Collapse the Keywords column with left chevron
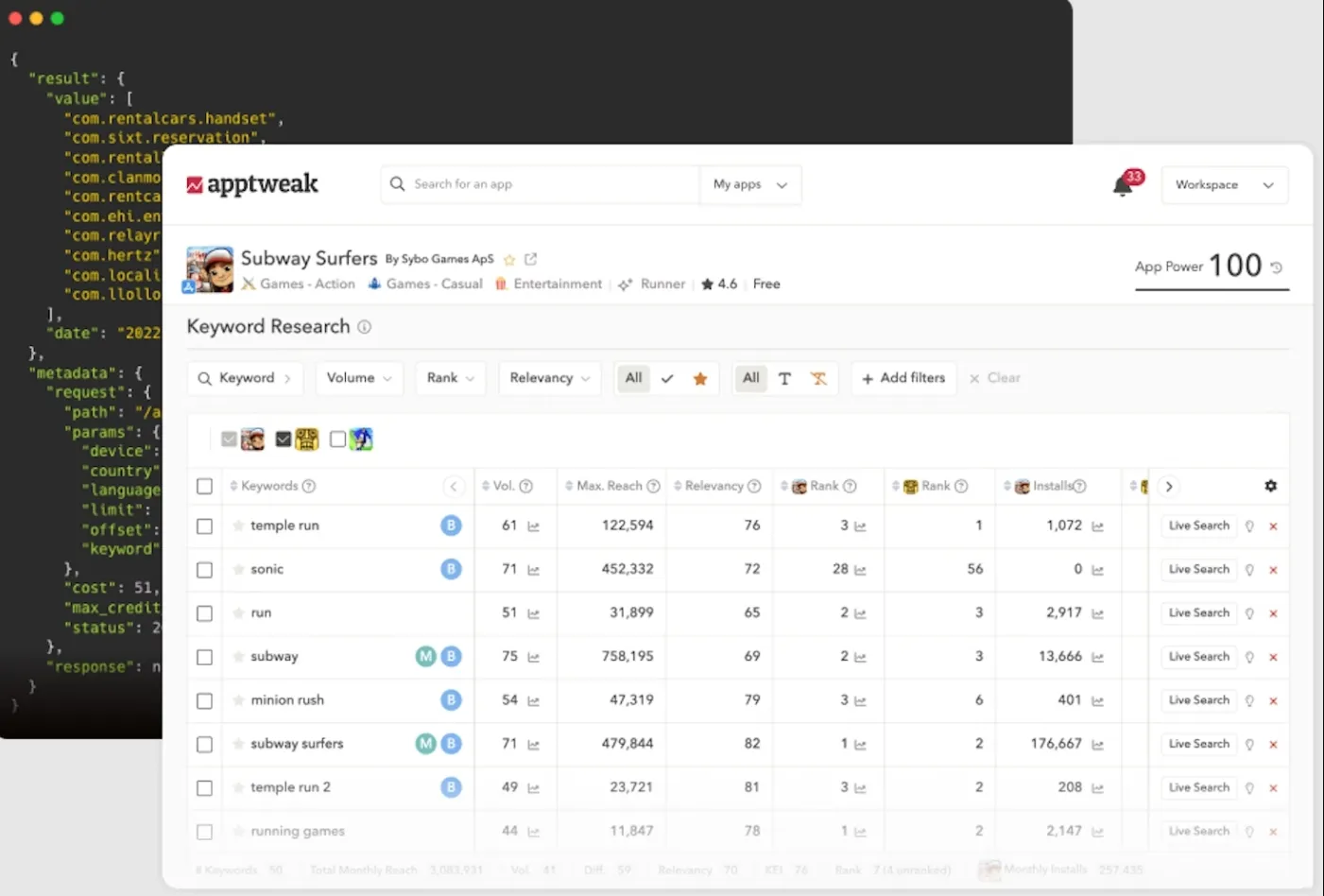This screenshot has height=896, width=1324. click(454, 486)
